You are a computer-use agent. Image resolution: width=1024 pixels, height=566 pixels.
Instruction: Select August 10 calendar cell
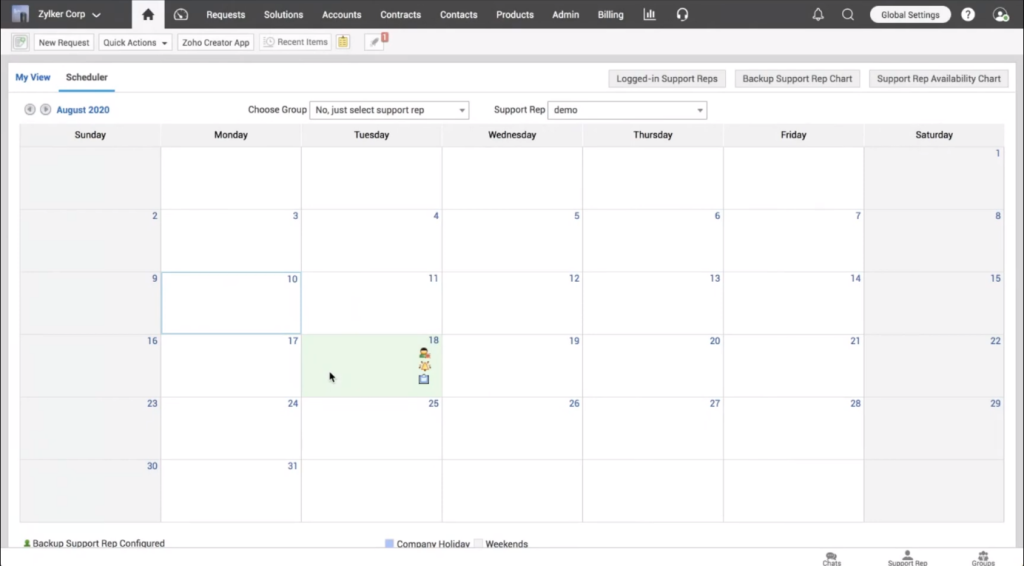231,303
